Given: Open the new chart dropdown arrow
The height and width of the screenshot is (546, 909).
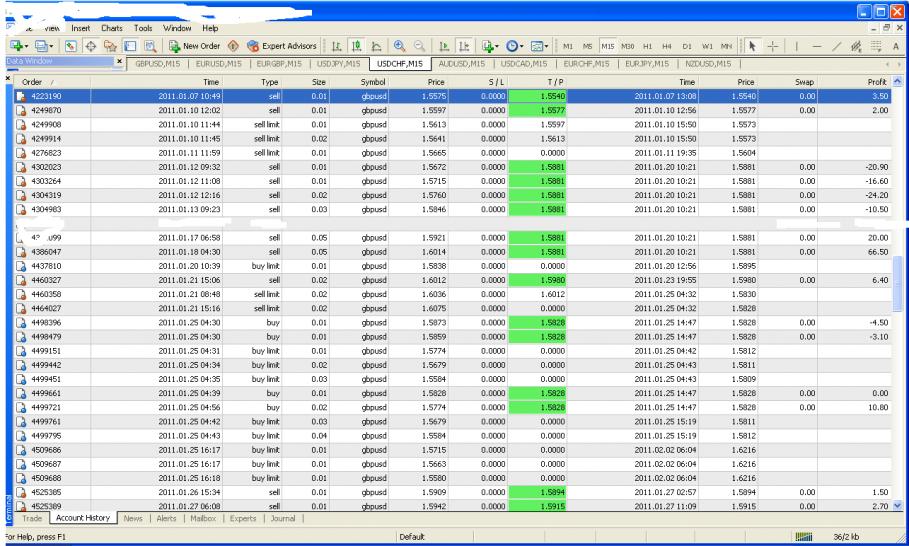Looking at the screenshot, I should (27, 46).
